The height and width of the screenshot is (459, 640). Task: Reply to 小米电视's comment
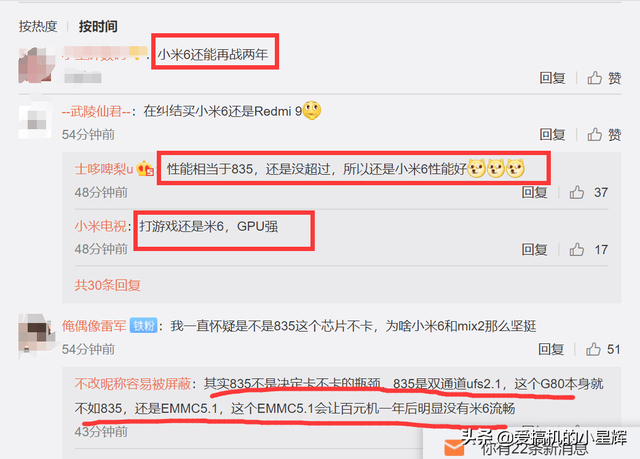534,249
